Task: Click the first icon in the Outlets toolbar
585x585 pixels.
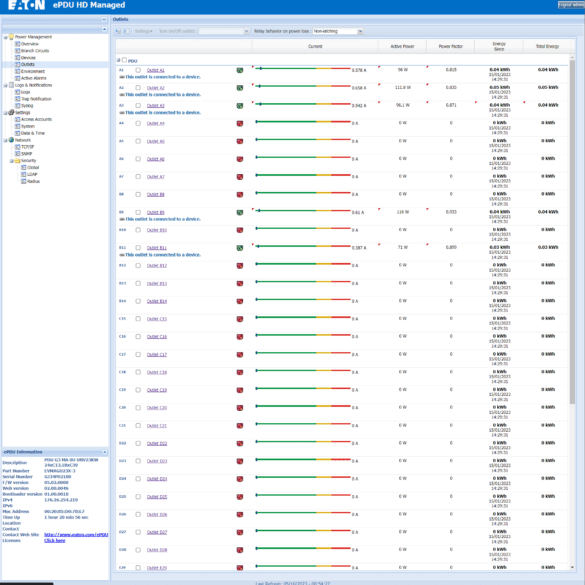Action: (118, 31)
